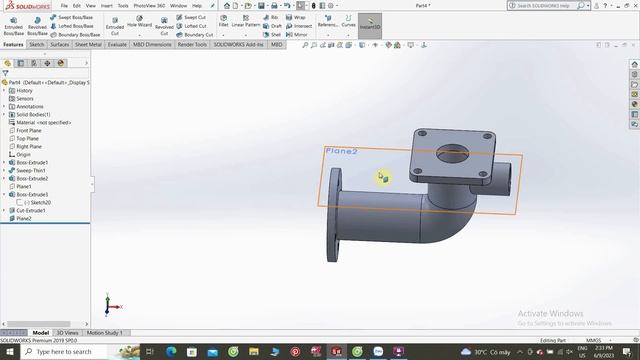Expand the History tree node
Screen dimensions: 640x360
pos(4,91)
